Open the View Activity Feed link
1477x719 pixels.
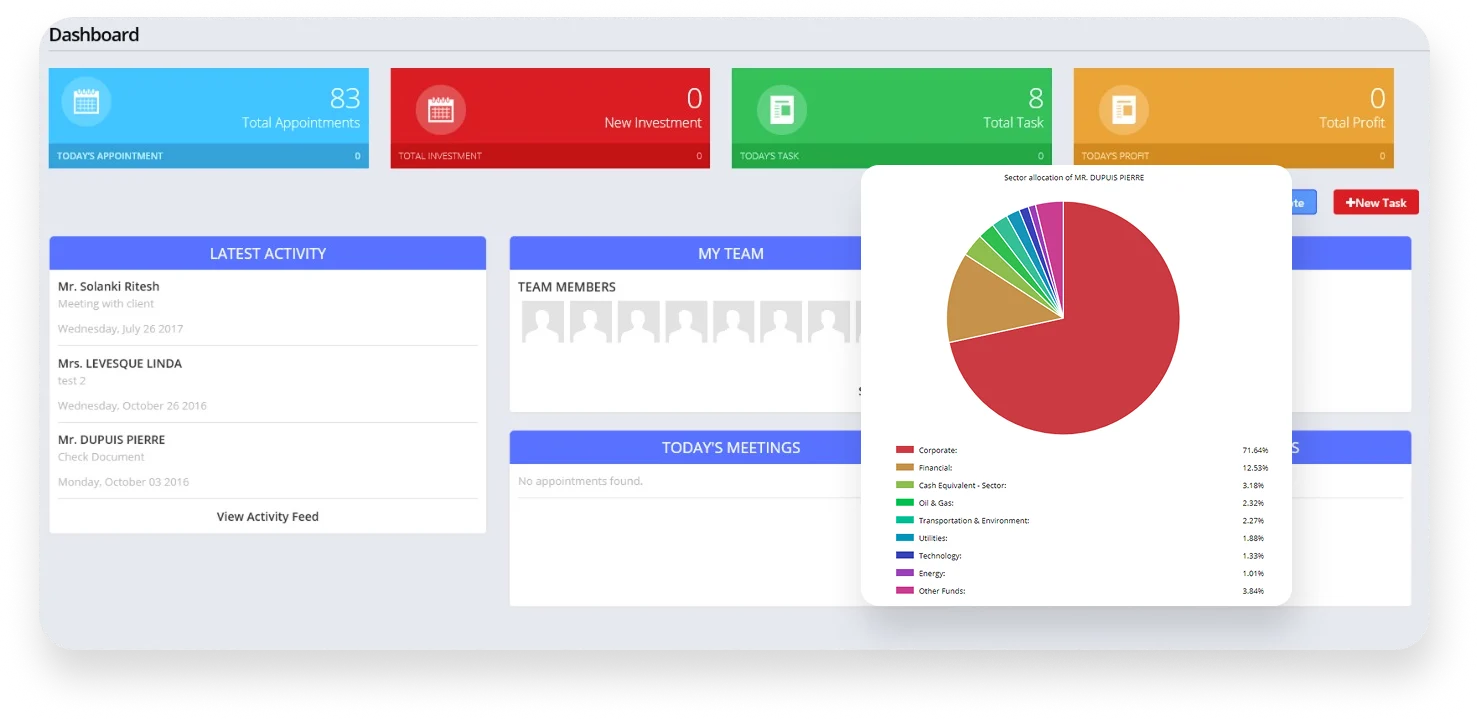[x=268, y=517]
